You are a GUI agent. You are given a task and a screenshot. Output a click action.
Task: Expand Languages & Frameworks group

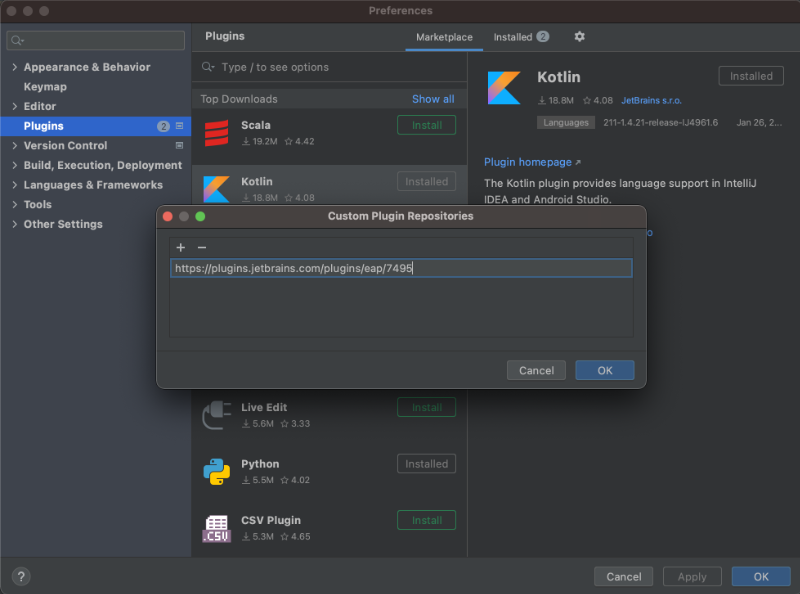pos(14,185)
